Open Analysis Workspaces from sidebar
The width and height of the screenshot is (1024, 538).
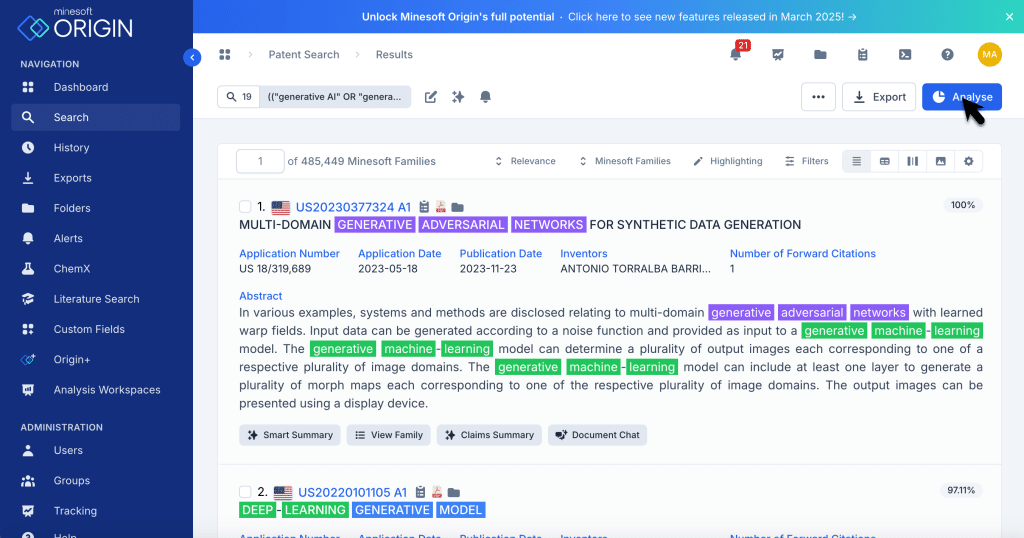click(x=106, y=390)
